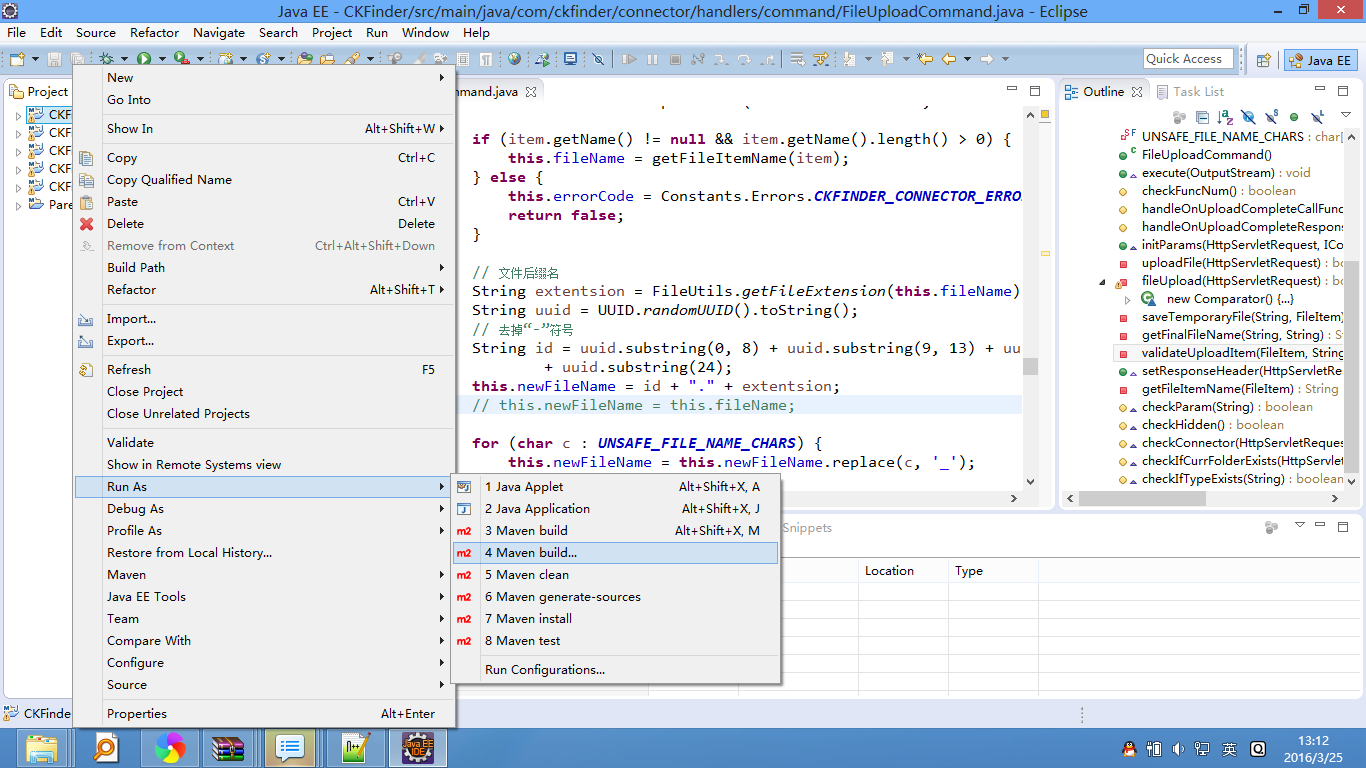This screenshot has height=768, width=1366.
Task: Click the New wizard icon in toolbar
Action: point(17,59)
